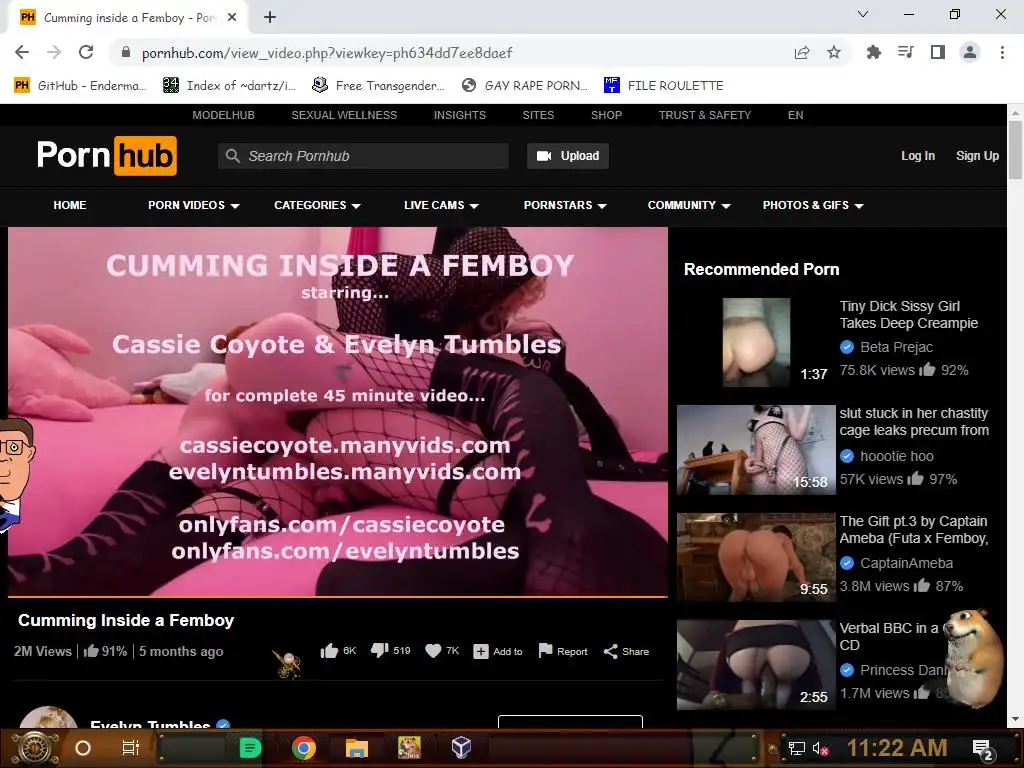The image size is (1024, 768).
Task: Click the search magnifier icon
Action: pos(232,156)
